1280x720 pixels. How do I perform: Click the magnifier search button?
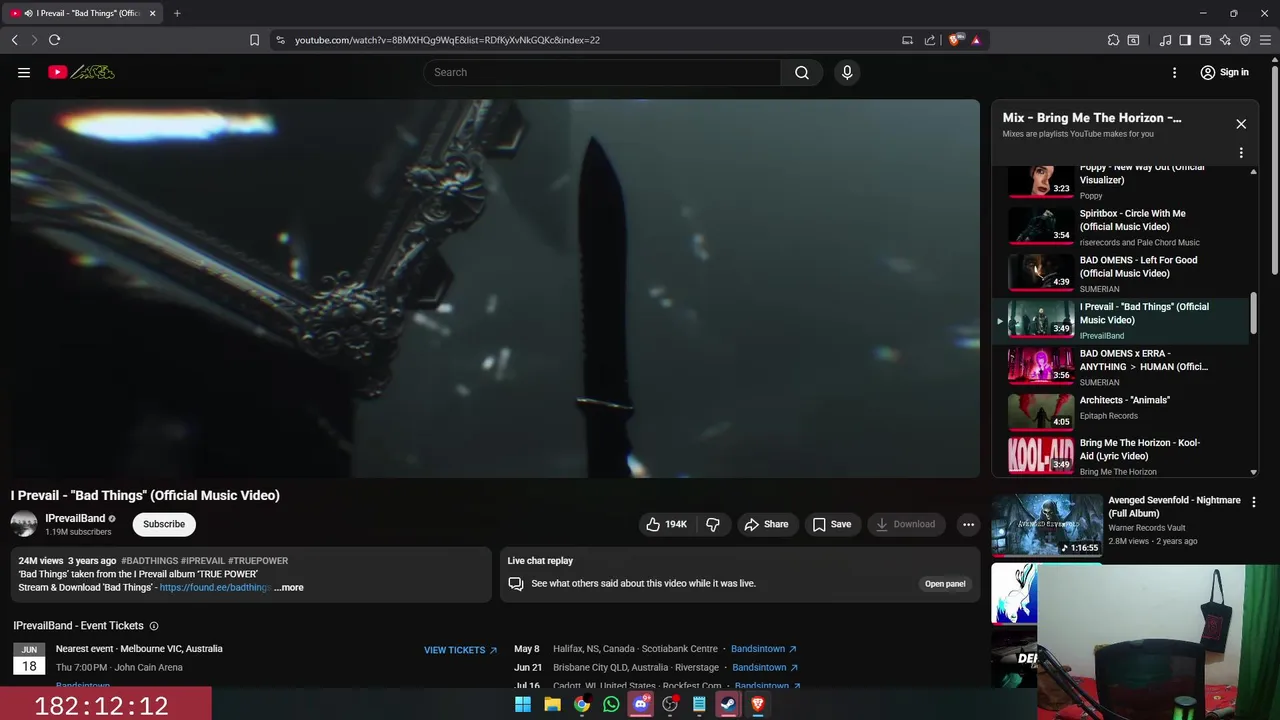point(802,72)
